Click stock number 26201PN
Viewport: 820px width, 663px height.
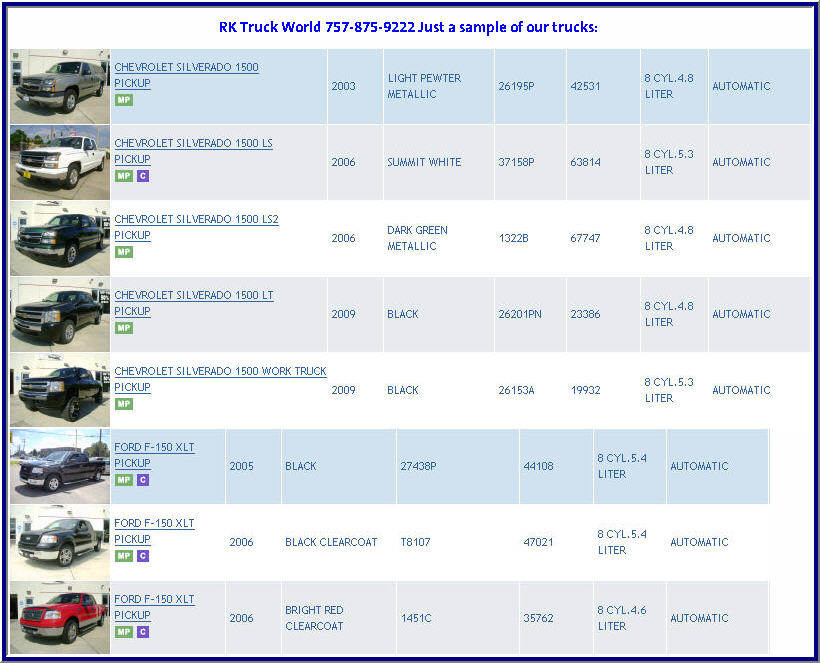520,314
